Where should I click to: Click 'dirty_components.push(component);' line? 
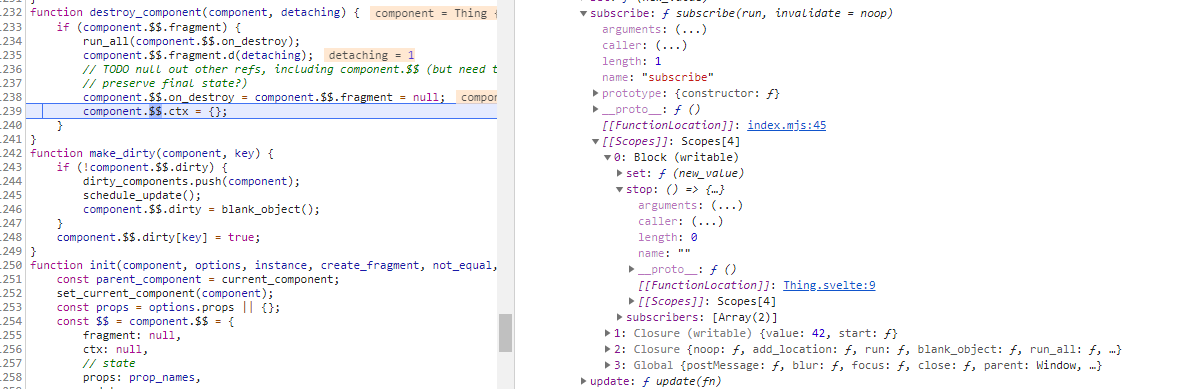191,181
